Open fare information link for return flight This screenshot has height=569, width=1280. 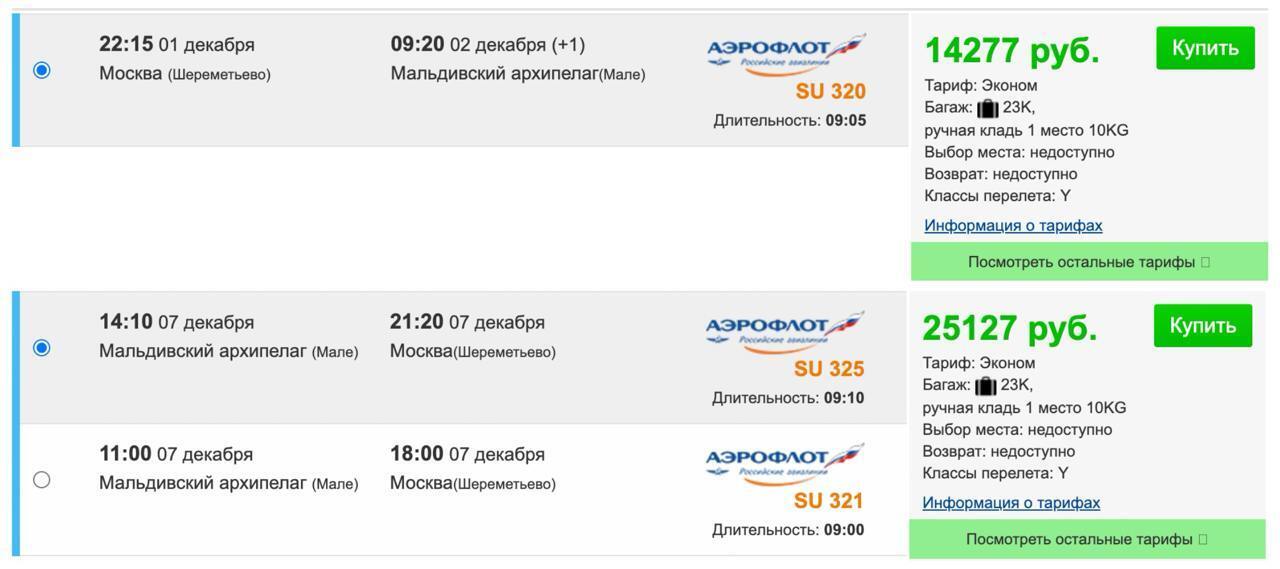pyautogui.click(x=1011, y=503)
